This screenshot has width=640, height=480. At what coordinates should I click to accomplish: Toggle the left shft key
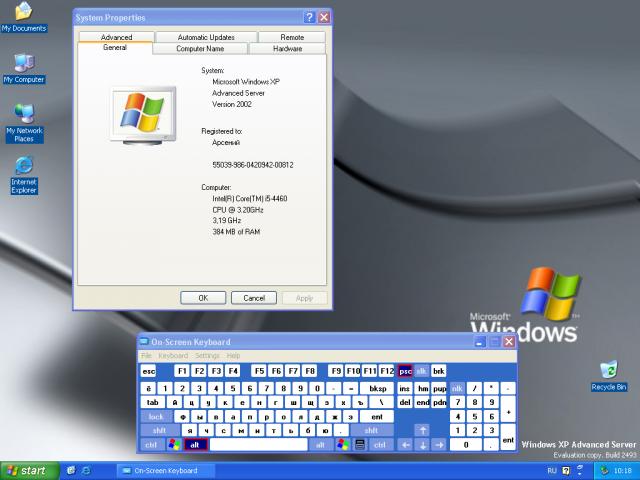click(x=160, y=430)
